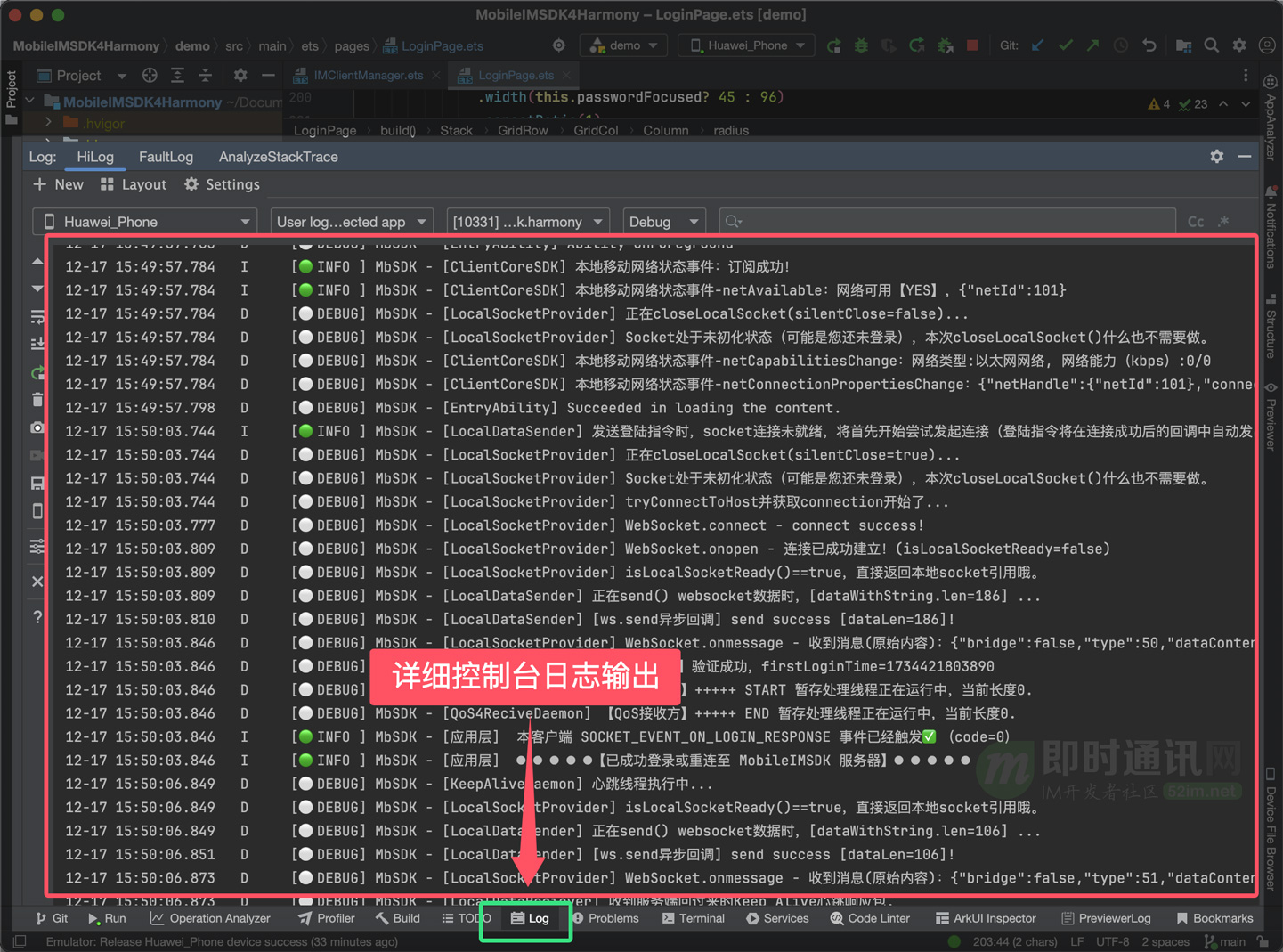1283x952 pixels.
Task: Expand the .hvigor folder in project tree
Action: coord(49,123)
